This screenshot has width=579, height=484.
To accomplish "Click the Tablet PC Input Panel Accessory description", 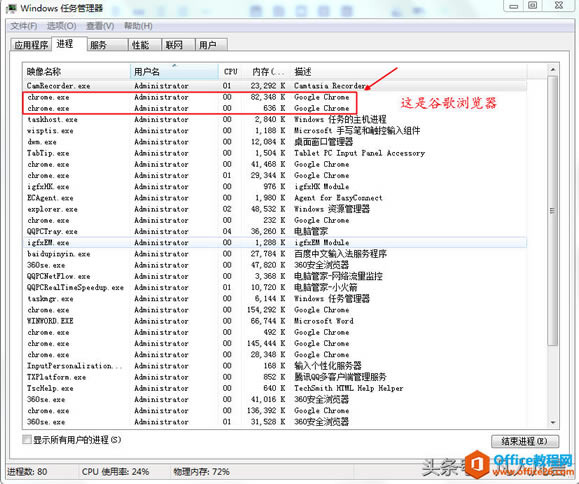I will point(359,153).
